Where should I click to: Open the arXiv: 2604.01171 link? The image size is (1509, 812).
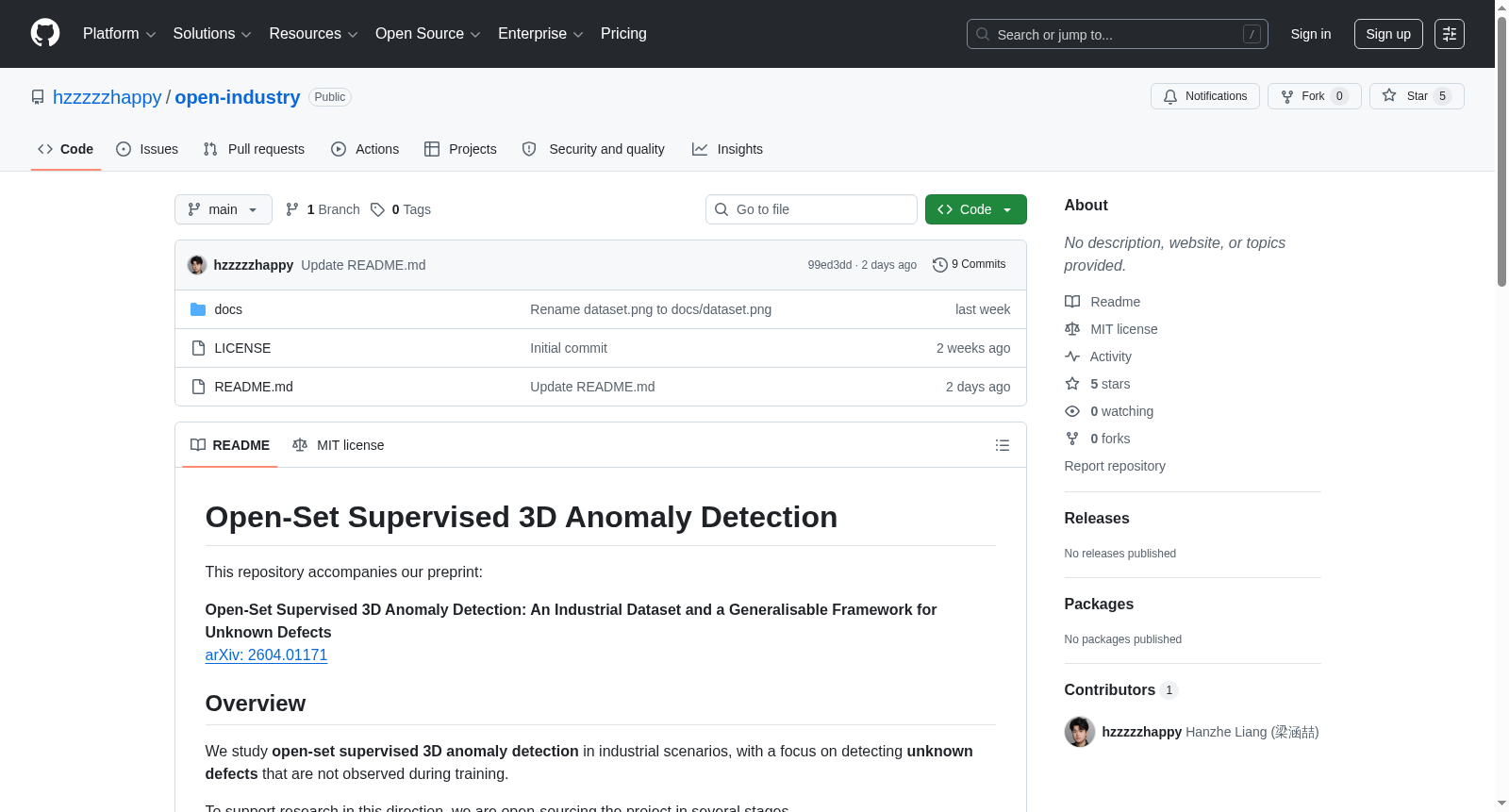click(x=266, y=655)
